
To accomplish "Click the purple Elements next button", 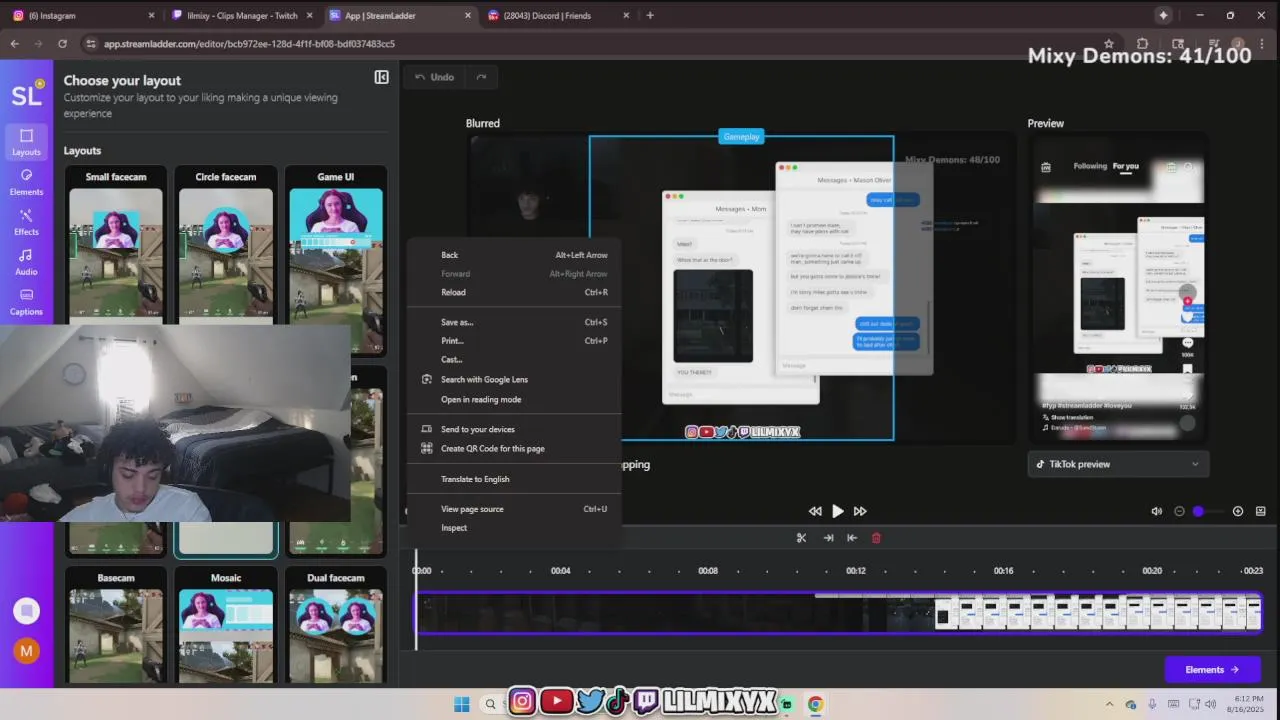I will click(x=1212, y=670).
